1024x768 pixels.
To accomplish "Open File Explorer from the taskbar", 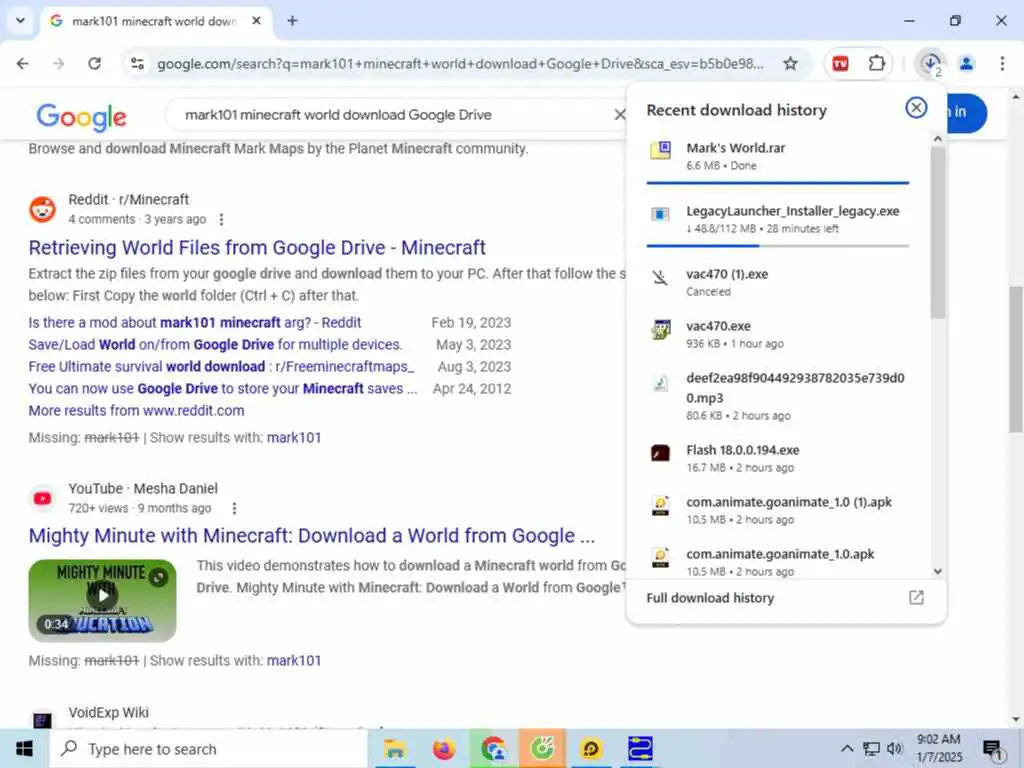I will point(394,748).
